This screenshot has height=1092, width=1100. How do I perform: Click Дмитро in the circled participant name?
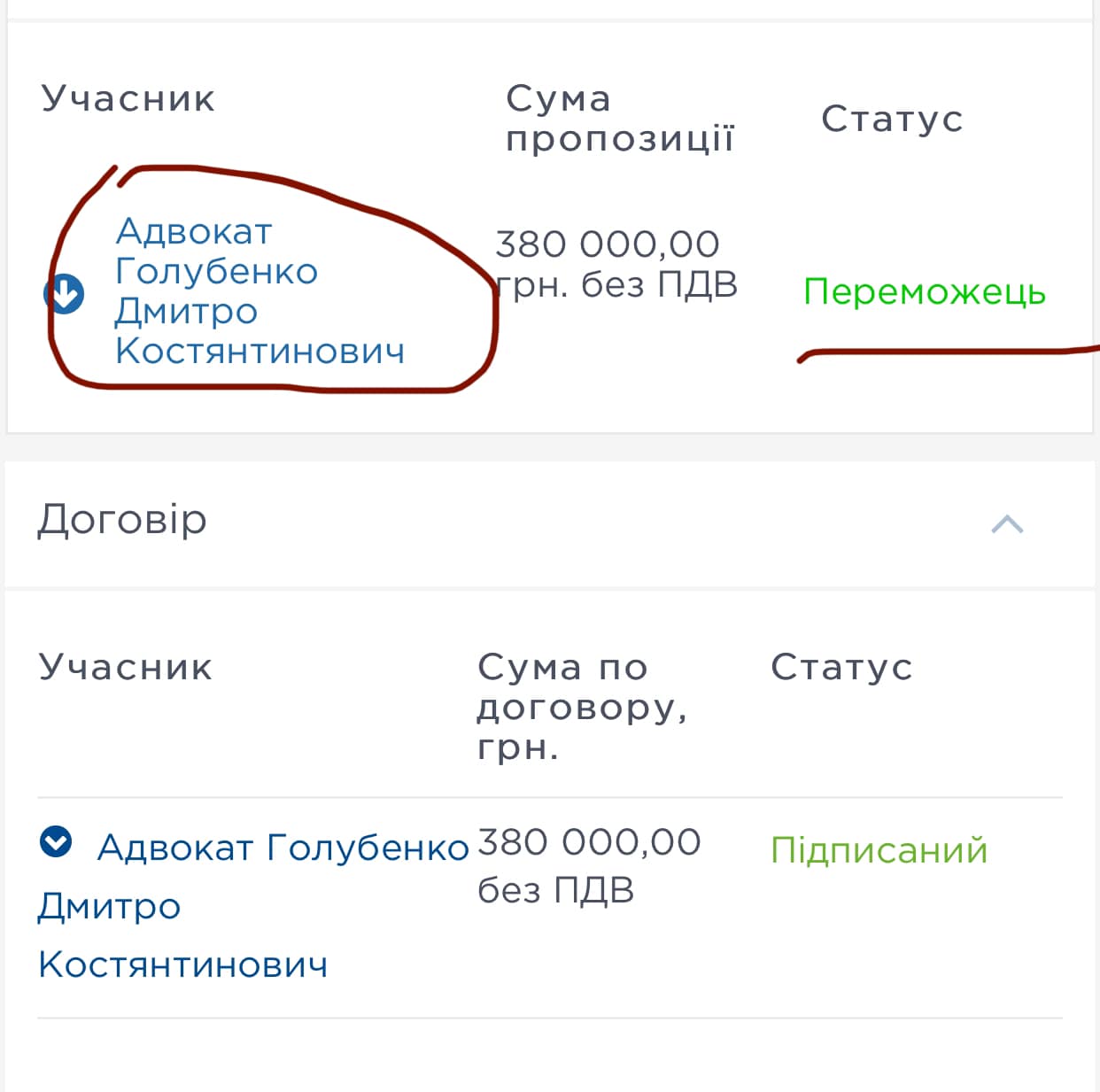(186, 312)
